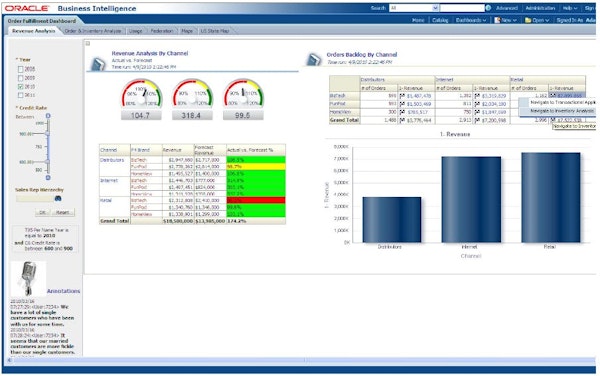600x376 pixels.
Task: Click the Order Fulfillment Dashboard title
Action: click(x=42, y=21)
